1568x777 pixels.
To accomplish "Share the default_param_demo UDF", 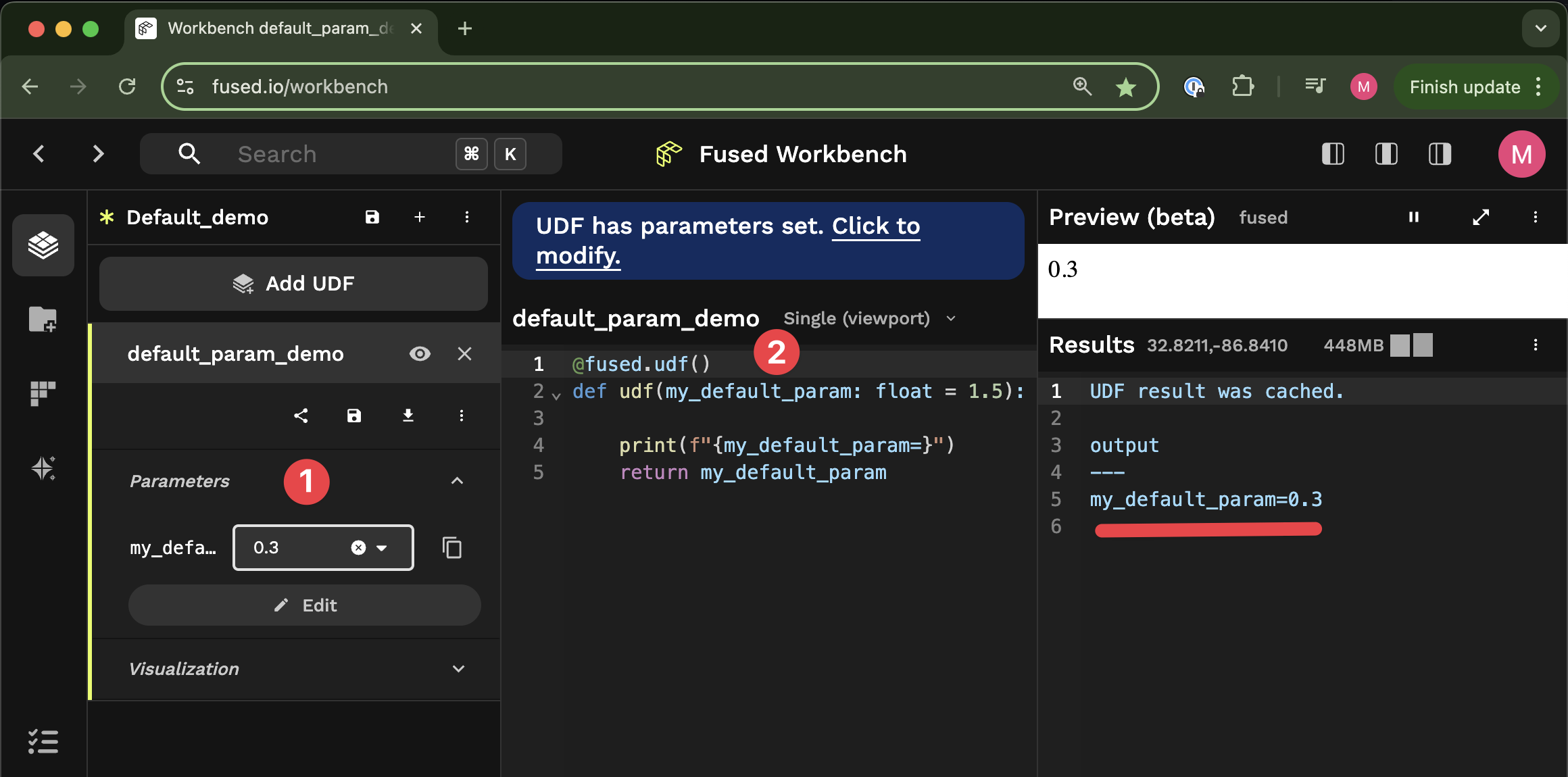I will click(301, 416).
